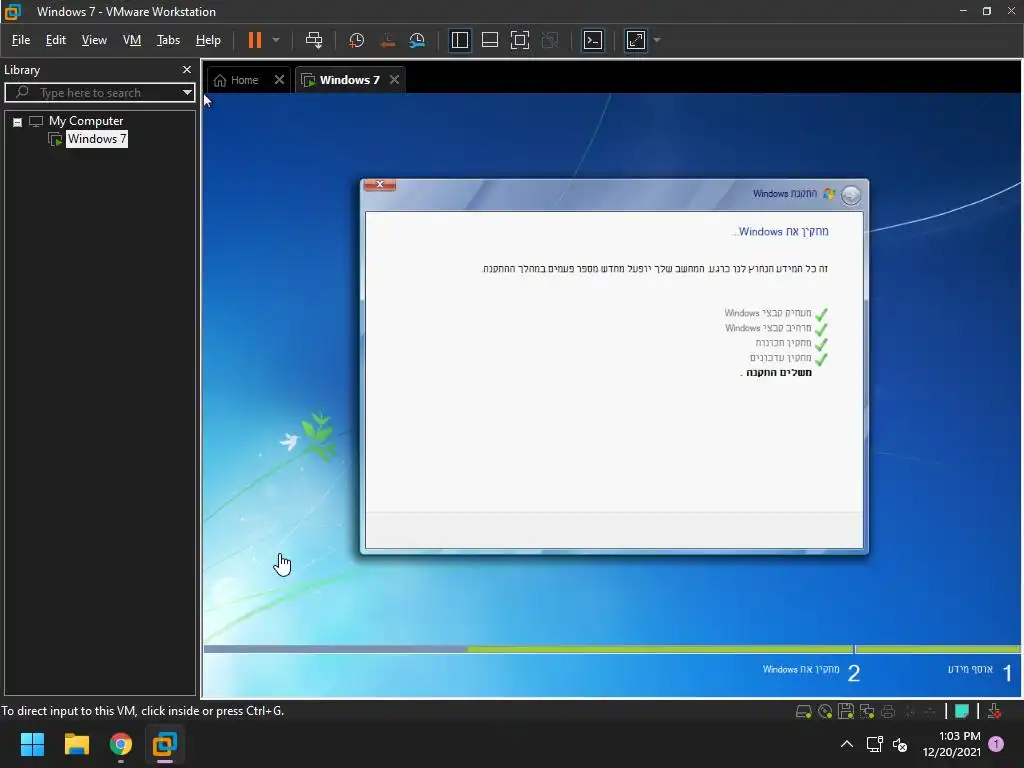Click the round back button in setup dialog
This screenshot has height=768, width=1024.
pos(851,195)
